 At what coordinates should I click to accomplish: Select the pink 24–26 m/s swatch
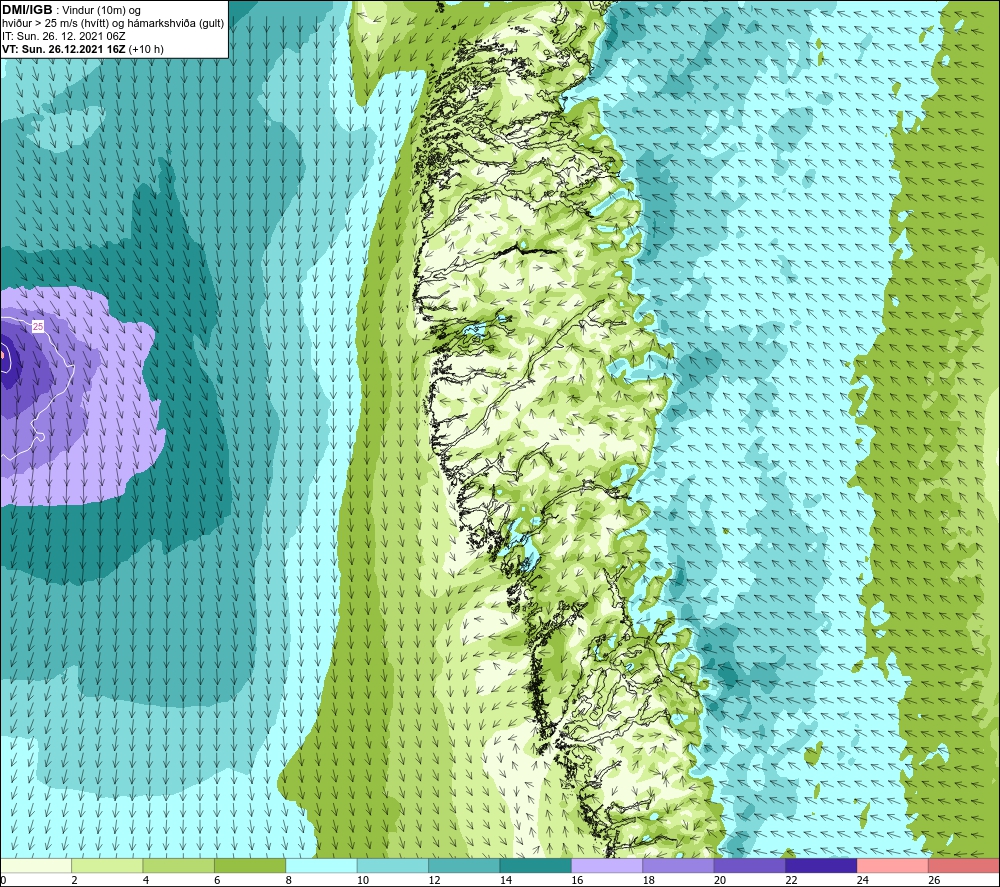893,865
